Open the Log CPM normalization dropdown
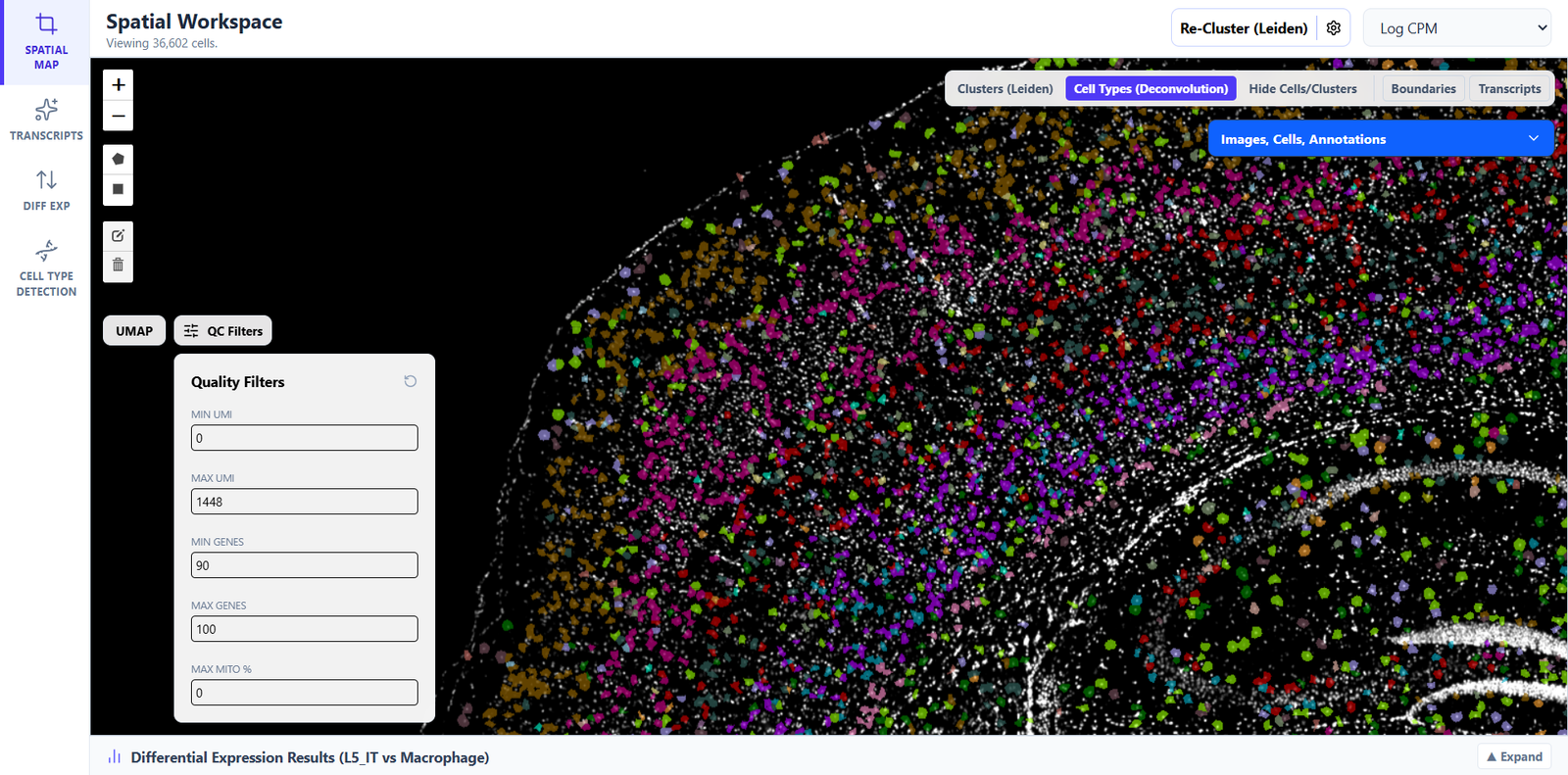This screenshot has height=775, width=1568. coord(1456,28)
